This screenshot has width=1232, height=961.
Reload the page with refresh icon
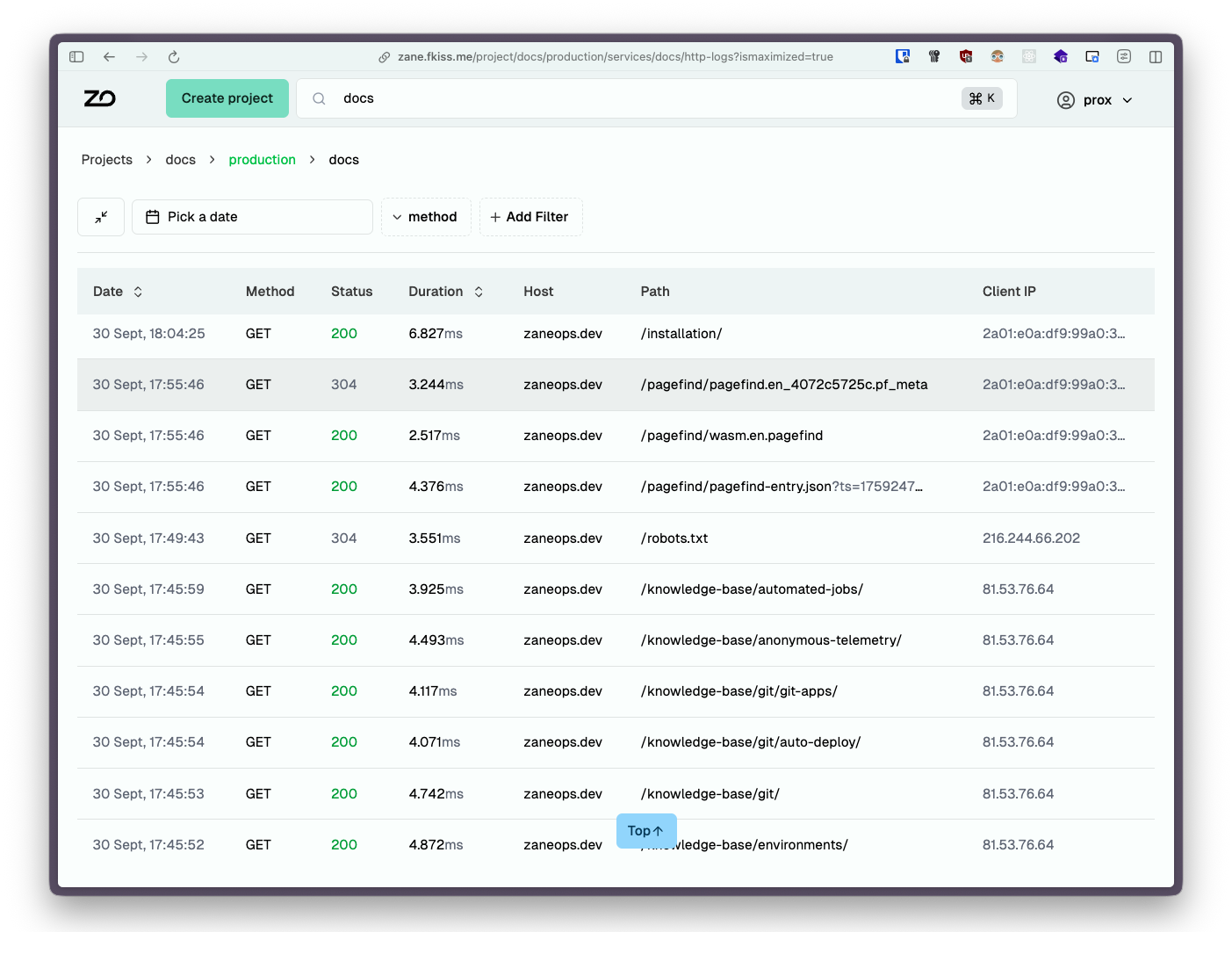[x=174, y=57]
